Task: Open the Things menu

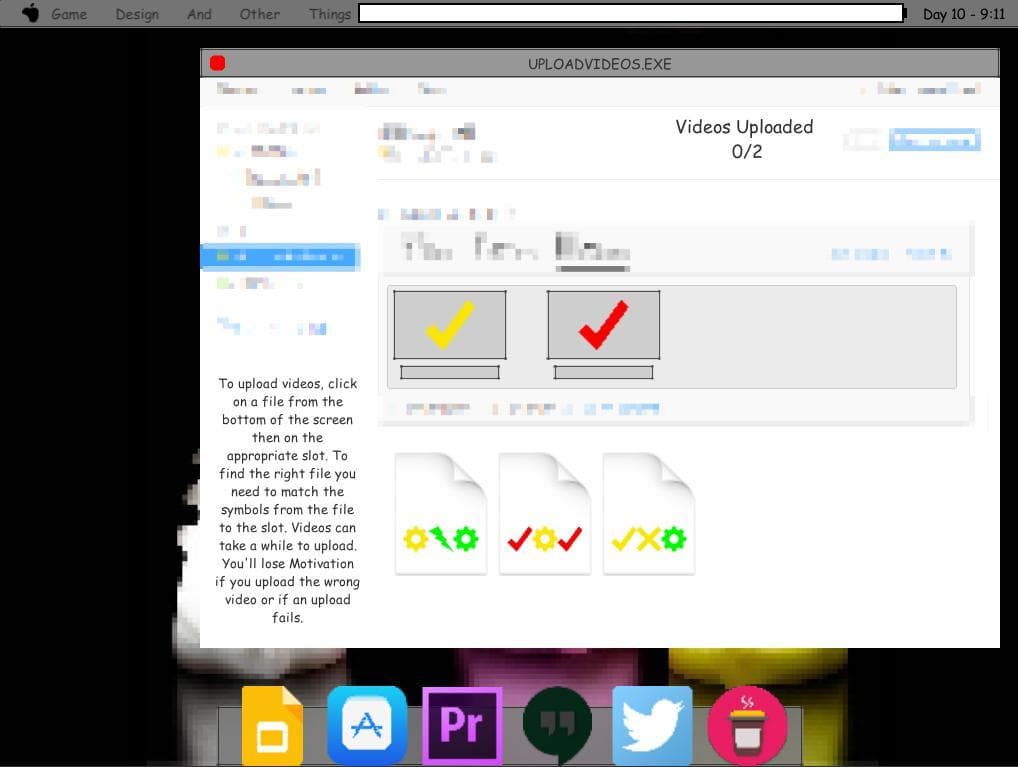Action: click(x=330, y=14)
